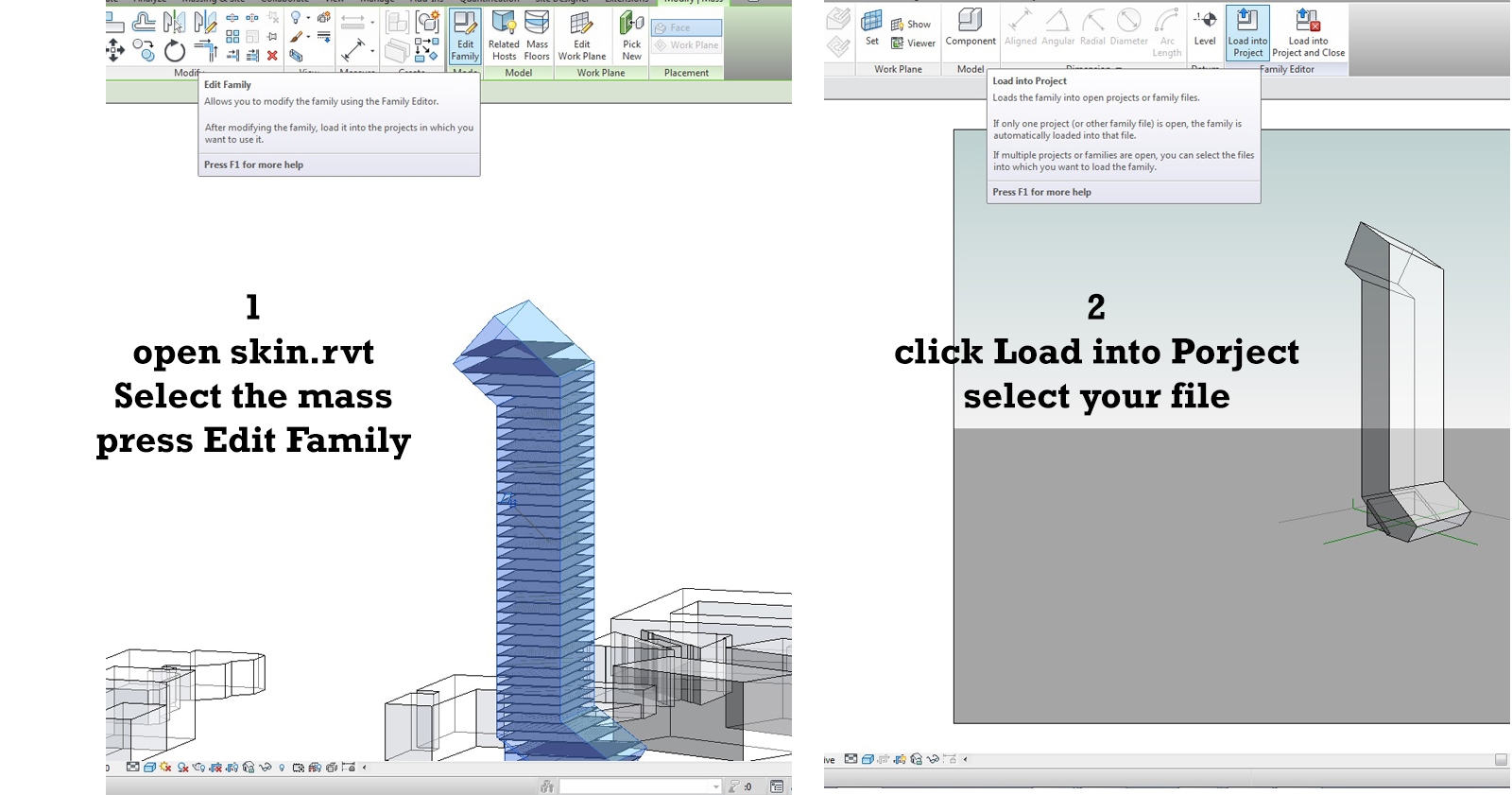Image resolution: width=1512 pixels, height=795 pixels.
Task: Click the Aligned Dimension measure icon
Action: tap(353, 49)
